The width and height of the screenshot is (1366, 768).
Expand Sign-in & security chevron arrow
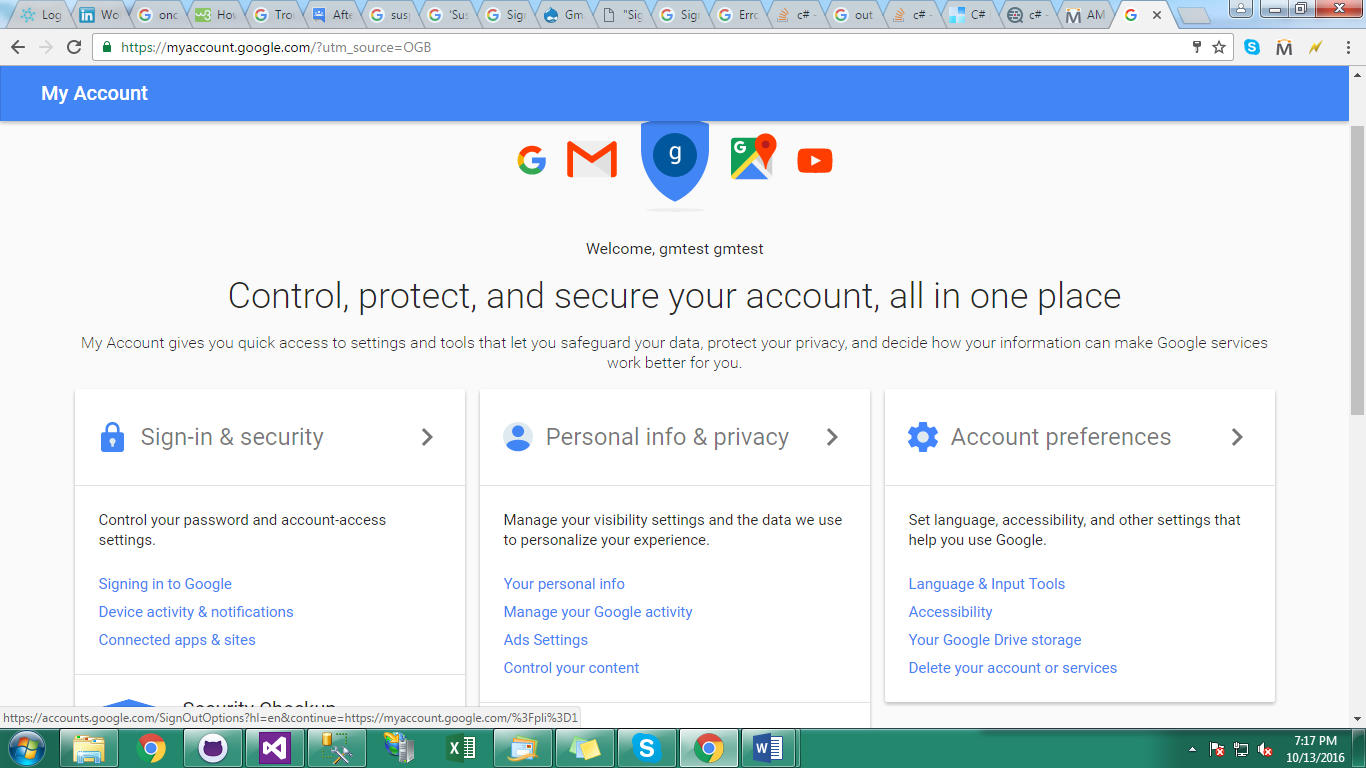[427, 437]
